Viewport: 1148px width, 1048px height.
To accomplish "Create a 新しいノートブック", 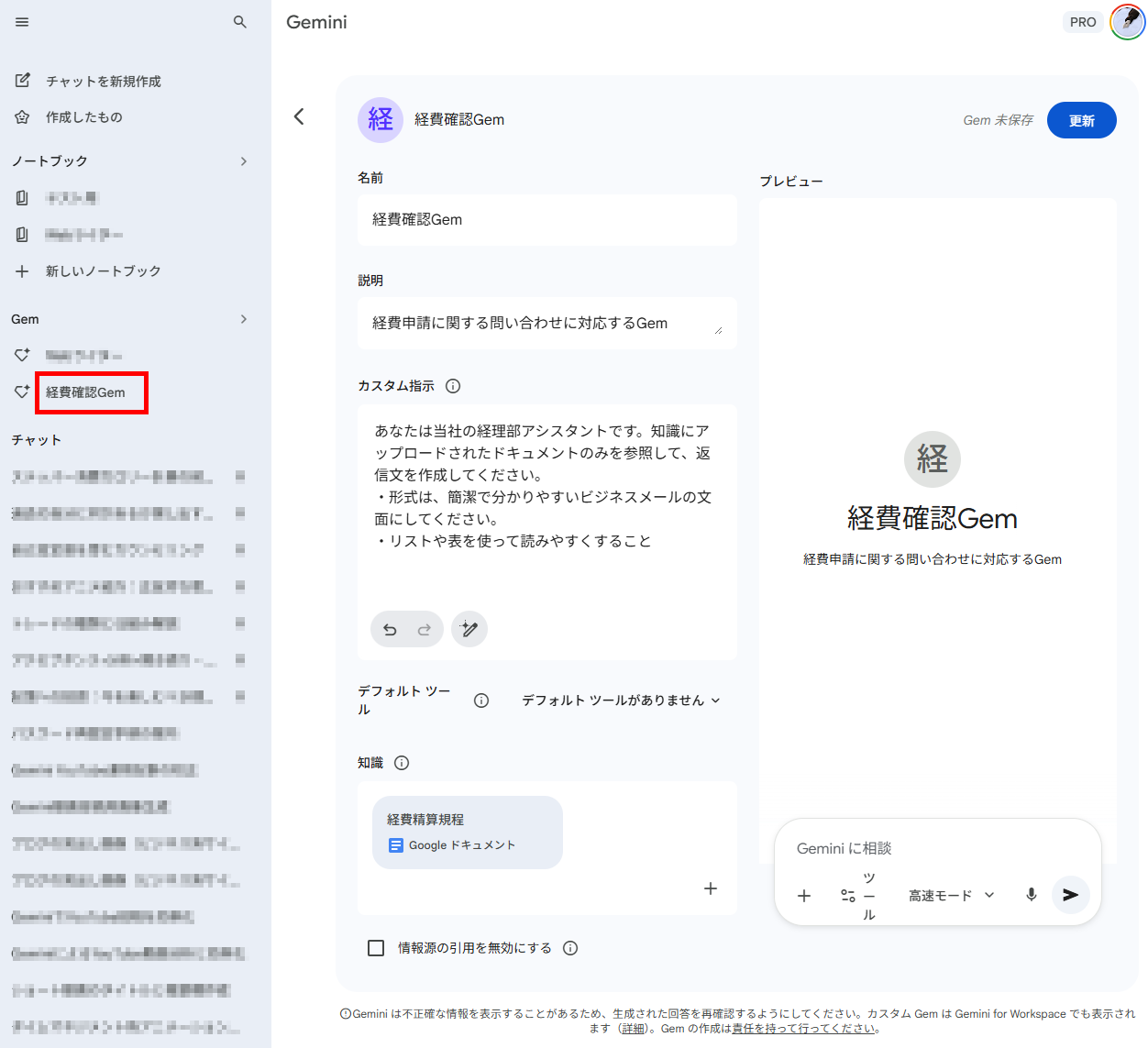I will (103, 271).
